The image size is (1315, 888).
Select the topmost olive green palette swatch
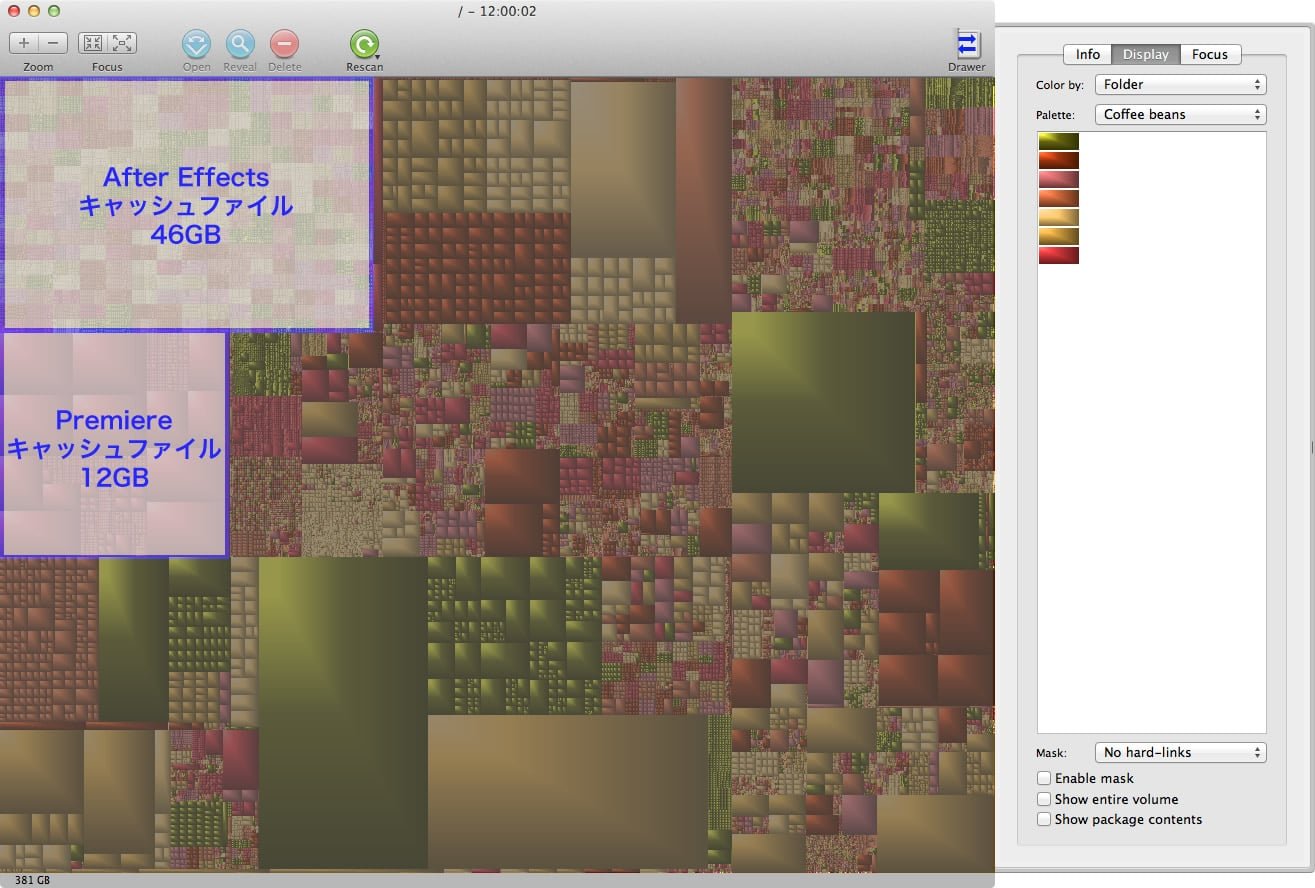[1058, 141]
